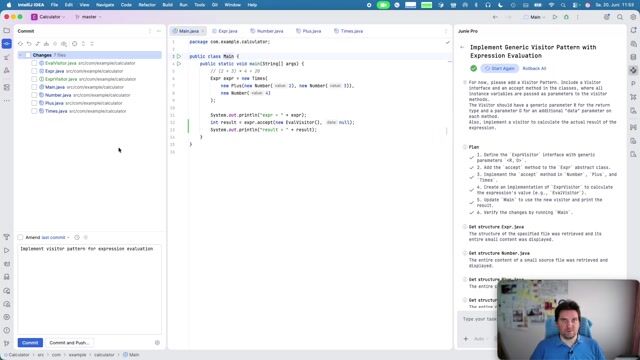Click the Main breadcrumb in status bar
The width and height of the screenshot is (640, 360).
click(131, 355)
